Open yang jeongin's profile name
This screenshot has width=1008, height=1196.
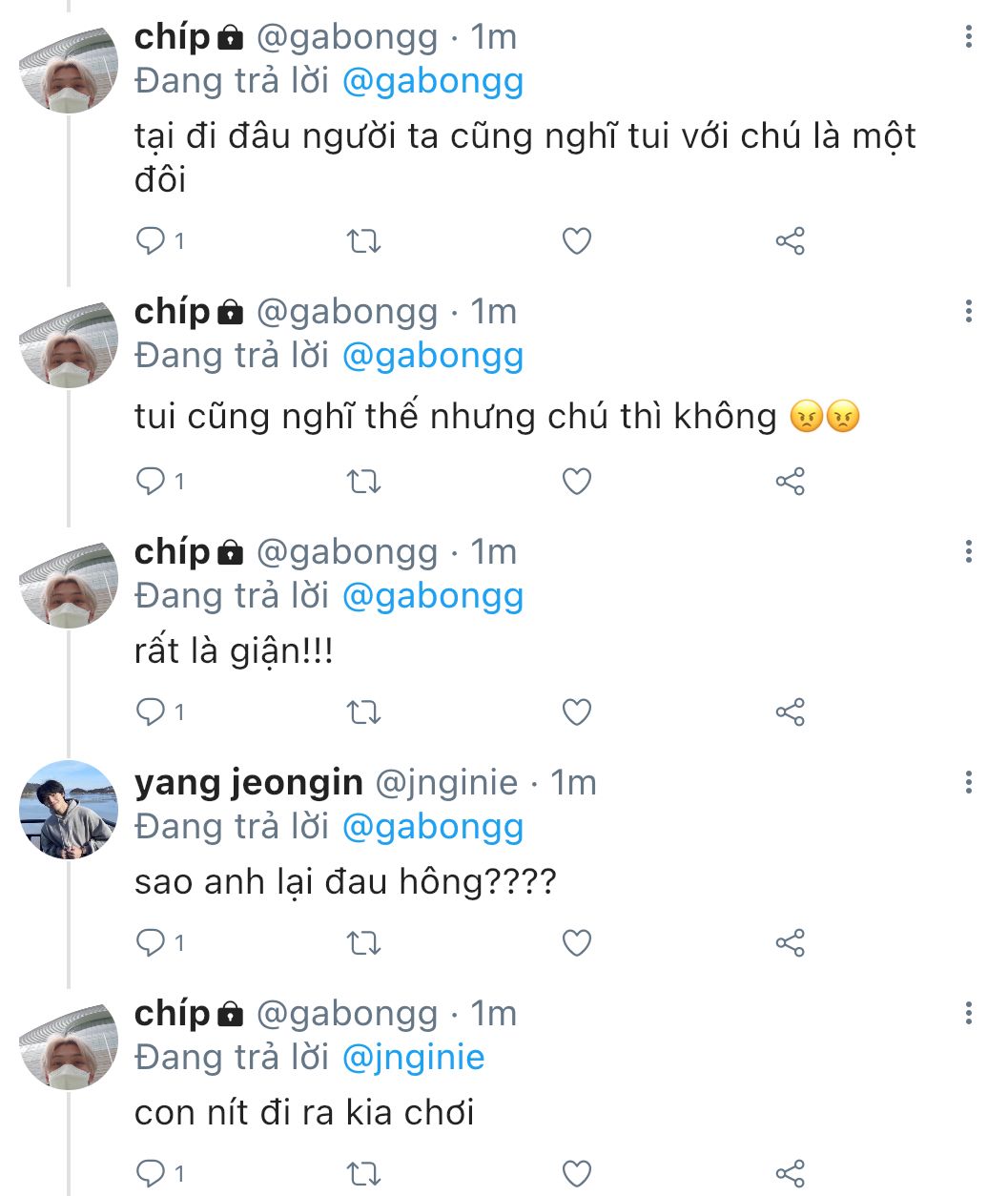(249, 783)
